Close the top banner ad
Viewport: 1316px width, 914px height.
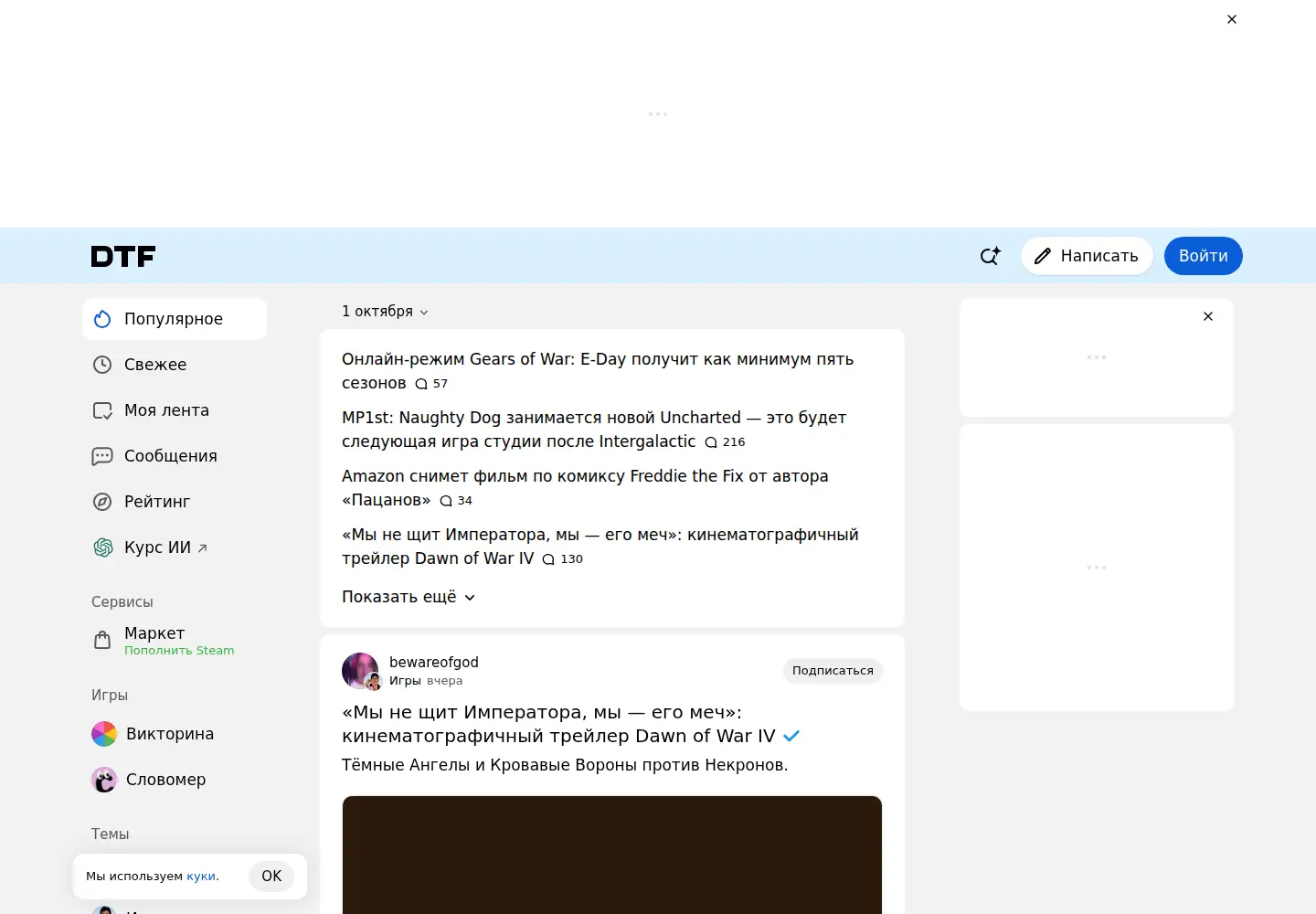pos(1232,19)
